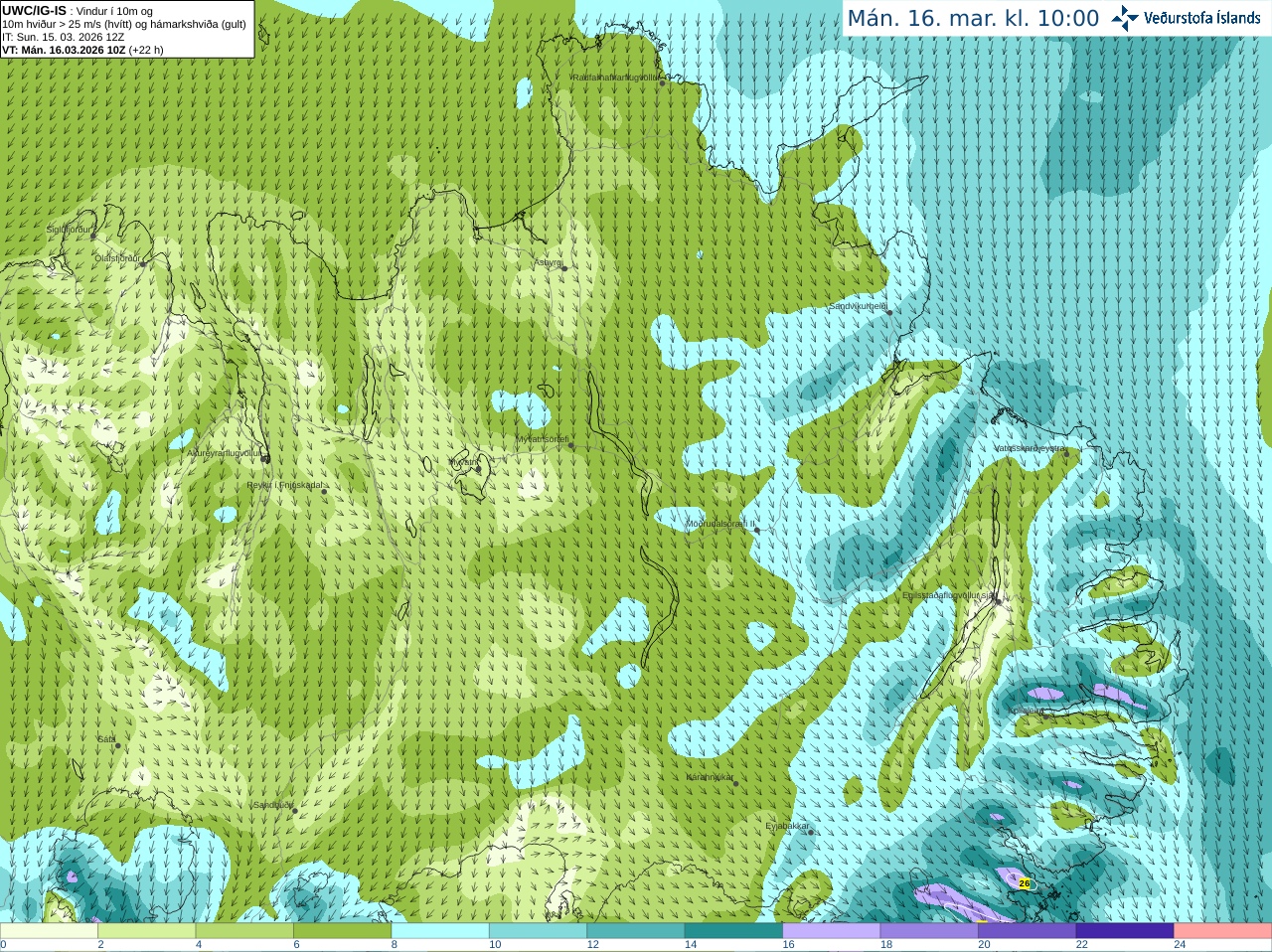The image size is (1272, 952).
Task: Click the 22–24 m/s dark indigo legend swatch
Action: 1126,931
